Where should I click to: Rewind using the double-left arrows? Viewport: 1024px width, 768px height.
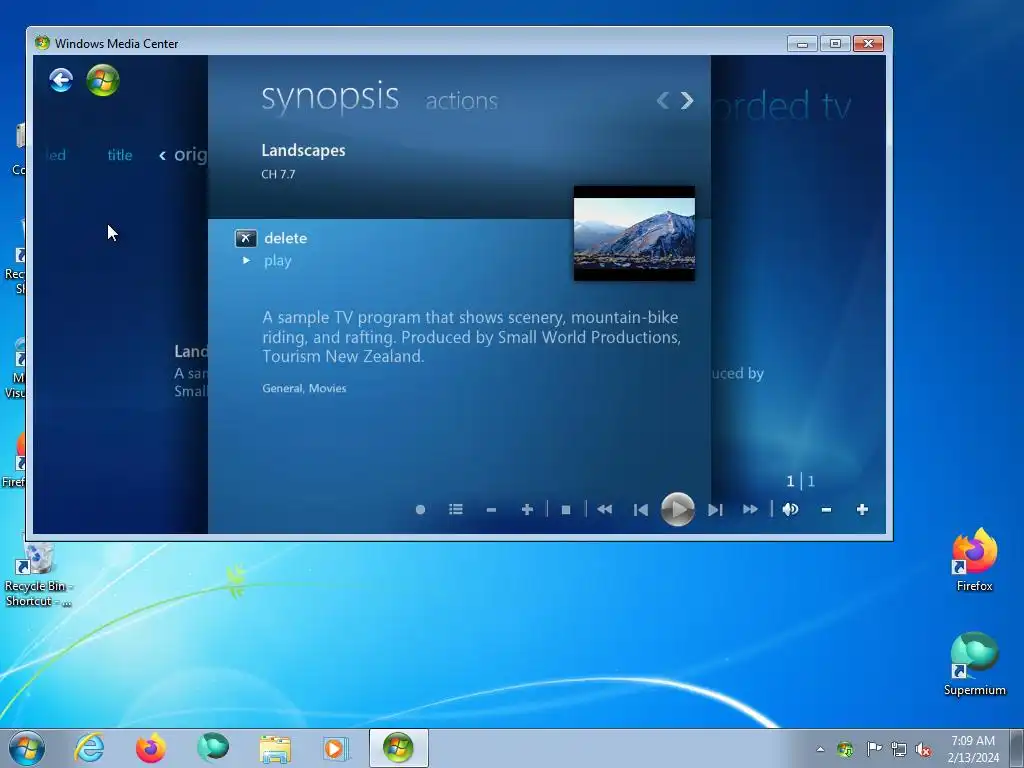coord(605,509)
